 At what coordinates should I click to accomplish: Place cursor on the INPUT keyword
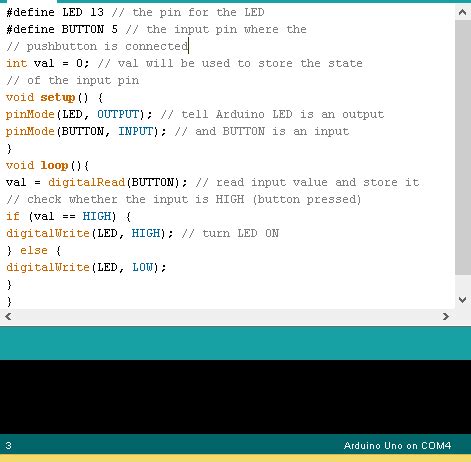[136, 131]
